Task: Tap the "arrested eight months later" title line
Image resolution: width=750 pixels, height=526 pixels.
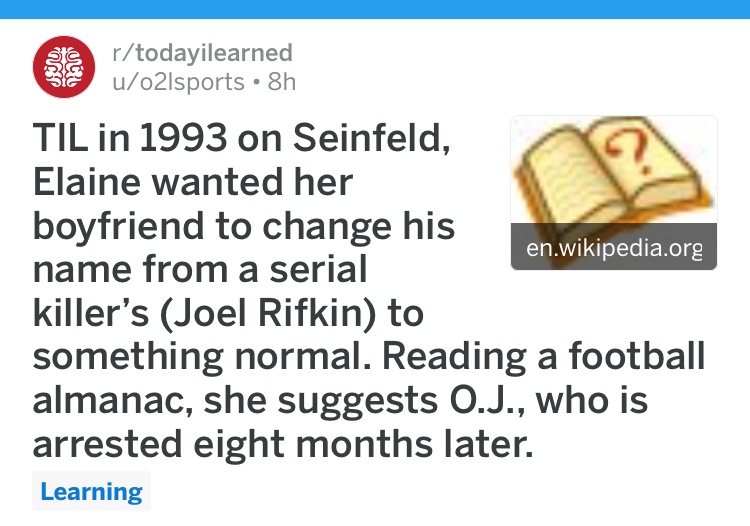Action: click(x=283, y=444)
